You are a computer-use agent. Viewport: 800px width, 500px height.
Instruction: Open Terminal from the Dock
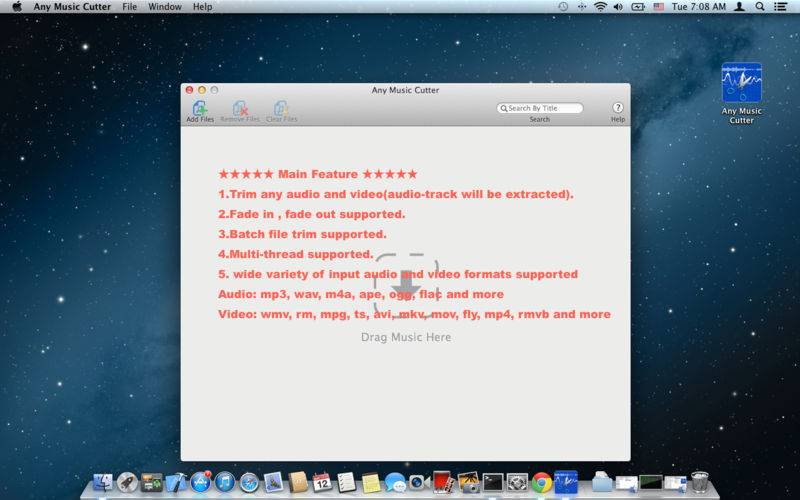point(492,482)
